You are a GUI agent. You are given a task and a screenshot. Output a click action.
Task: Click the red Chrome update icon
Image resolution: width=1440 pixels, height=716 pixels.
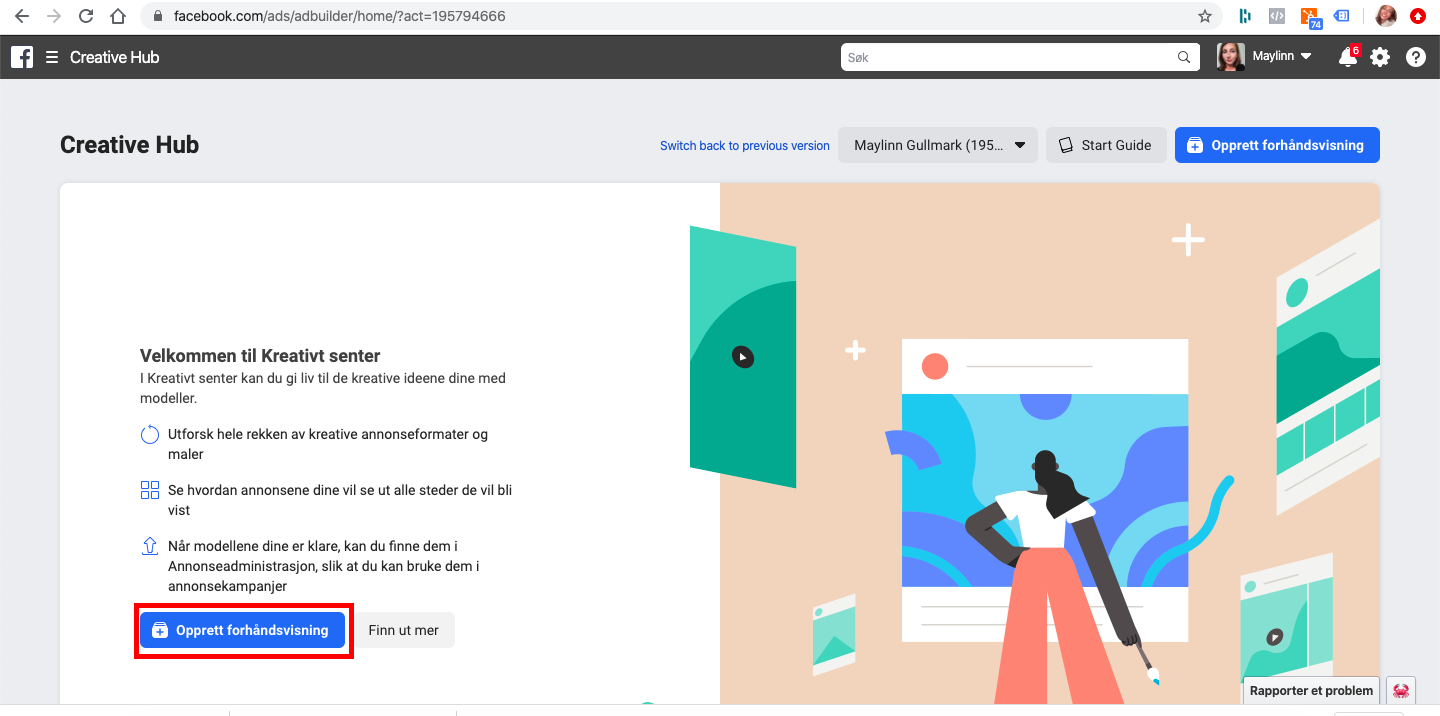1418,16
